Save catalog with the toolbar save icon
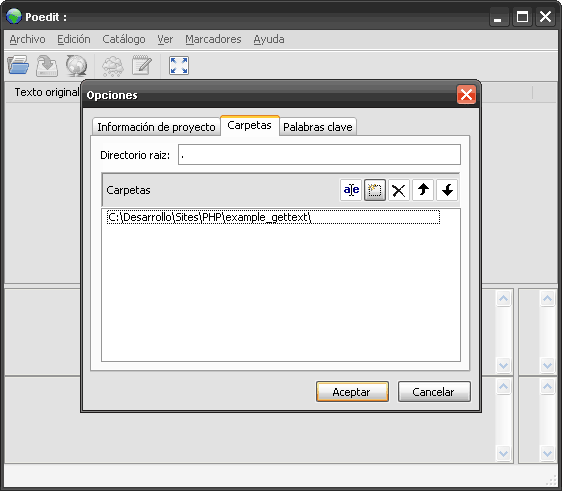 pos(47,66)
